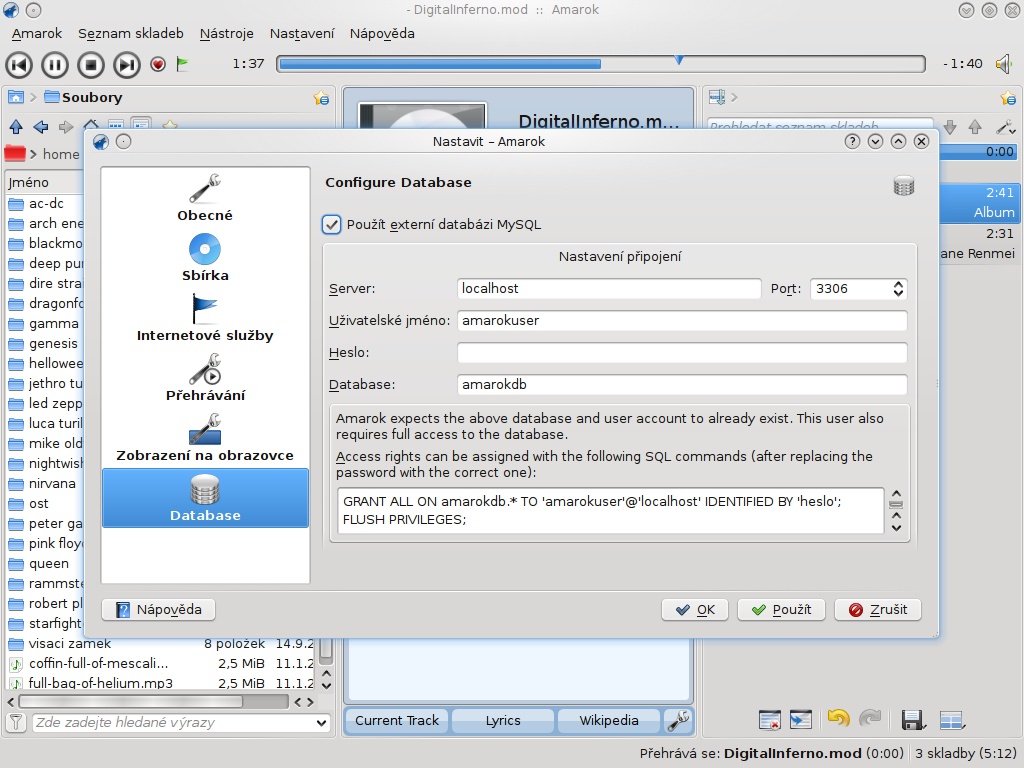Redo the playlist change
The image size is (1024, 768).
pos(870,719)
